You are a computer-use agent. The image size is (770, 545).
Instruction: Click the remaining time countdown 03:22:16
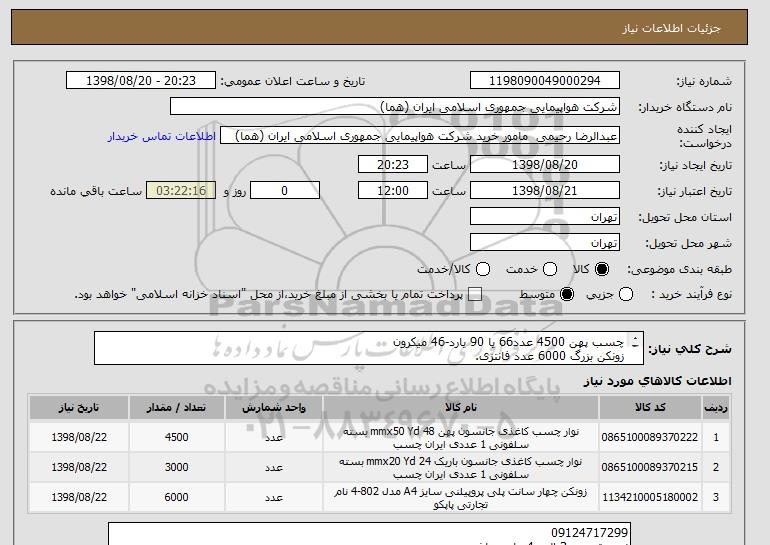[181, 191]
